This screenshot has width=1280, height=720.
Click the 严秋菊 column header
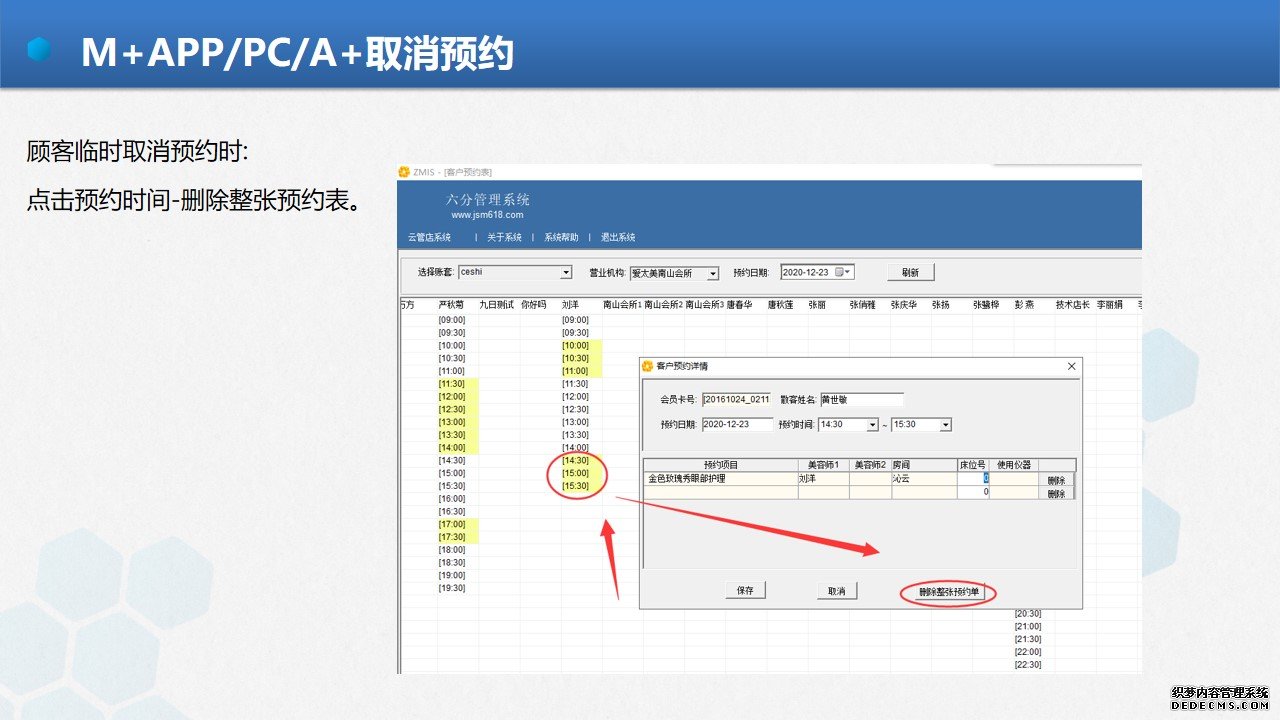point(452,304)
